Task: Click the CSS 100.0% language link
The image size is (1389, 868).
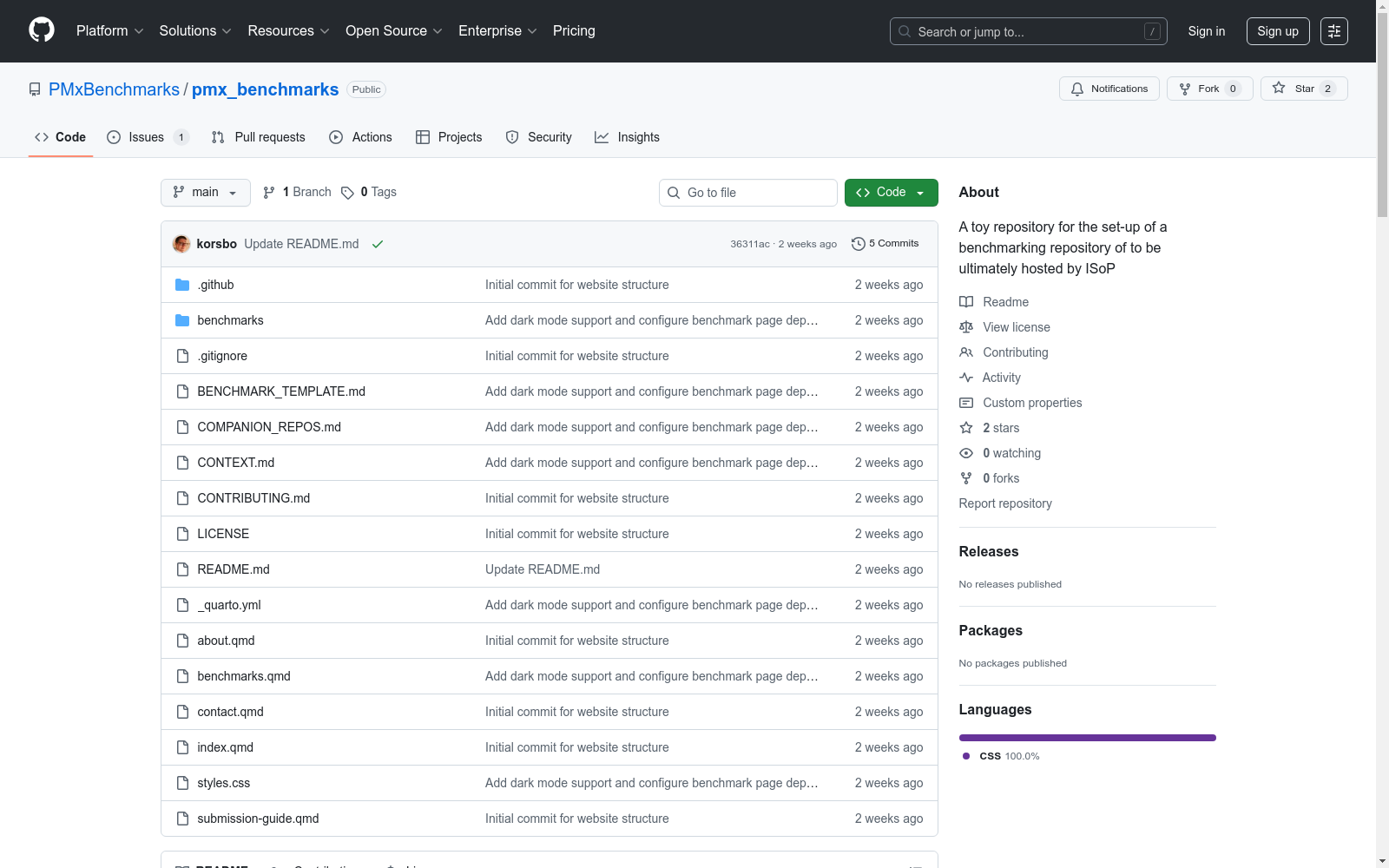Action: (x=1001, y=756)
